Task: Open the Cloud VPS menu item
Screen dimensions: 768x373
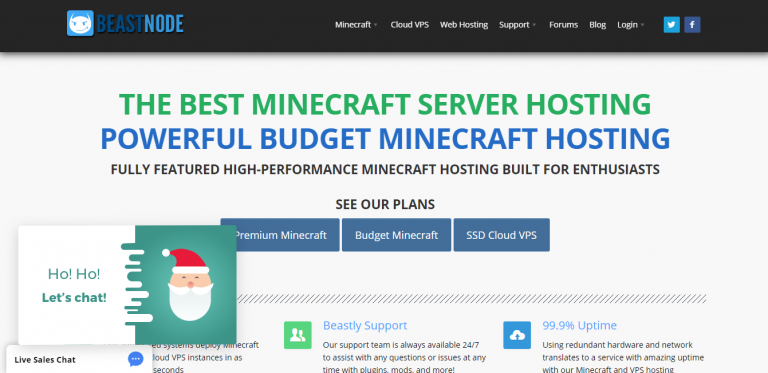Action: [409, 24]
